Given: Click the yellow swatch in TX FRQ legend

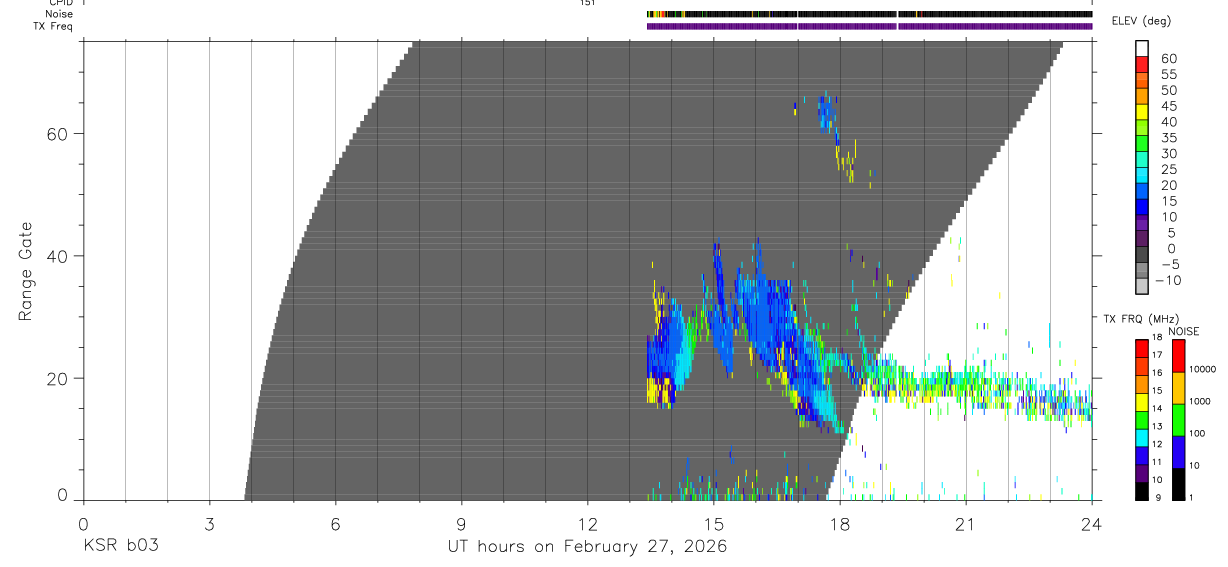Looking at the screenshot, I should click(1141, 401).
